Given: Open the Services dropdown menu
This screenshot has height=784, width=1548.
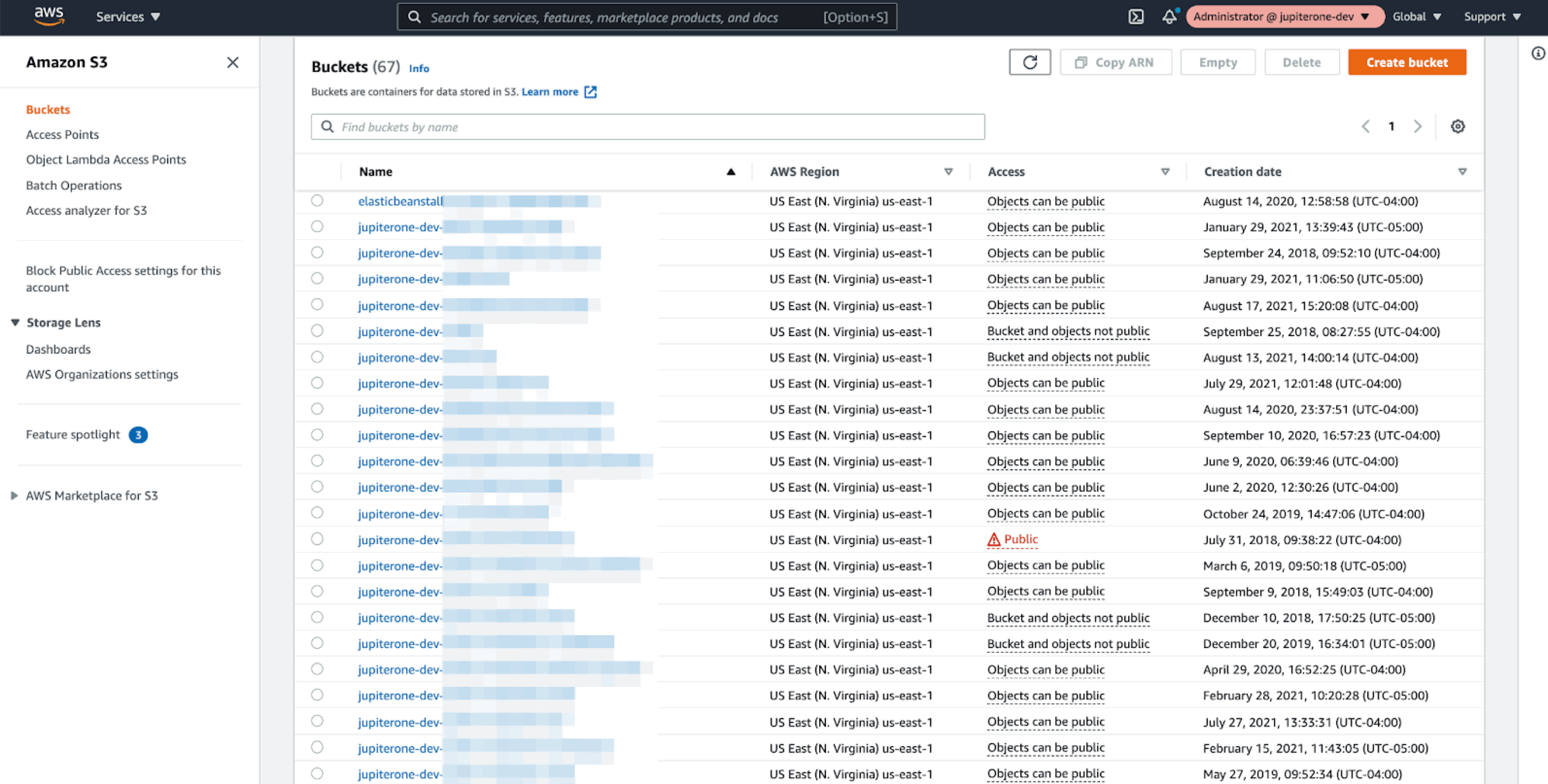Looking at the screenshot, I should (x=128, y=17).
